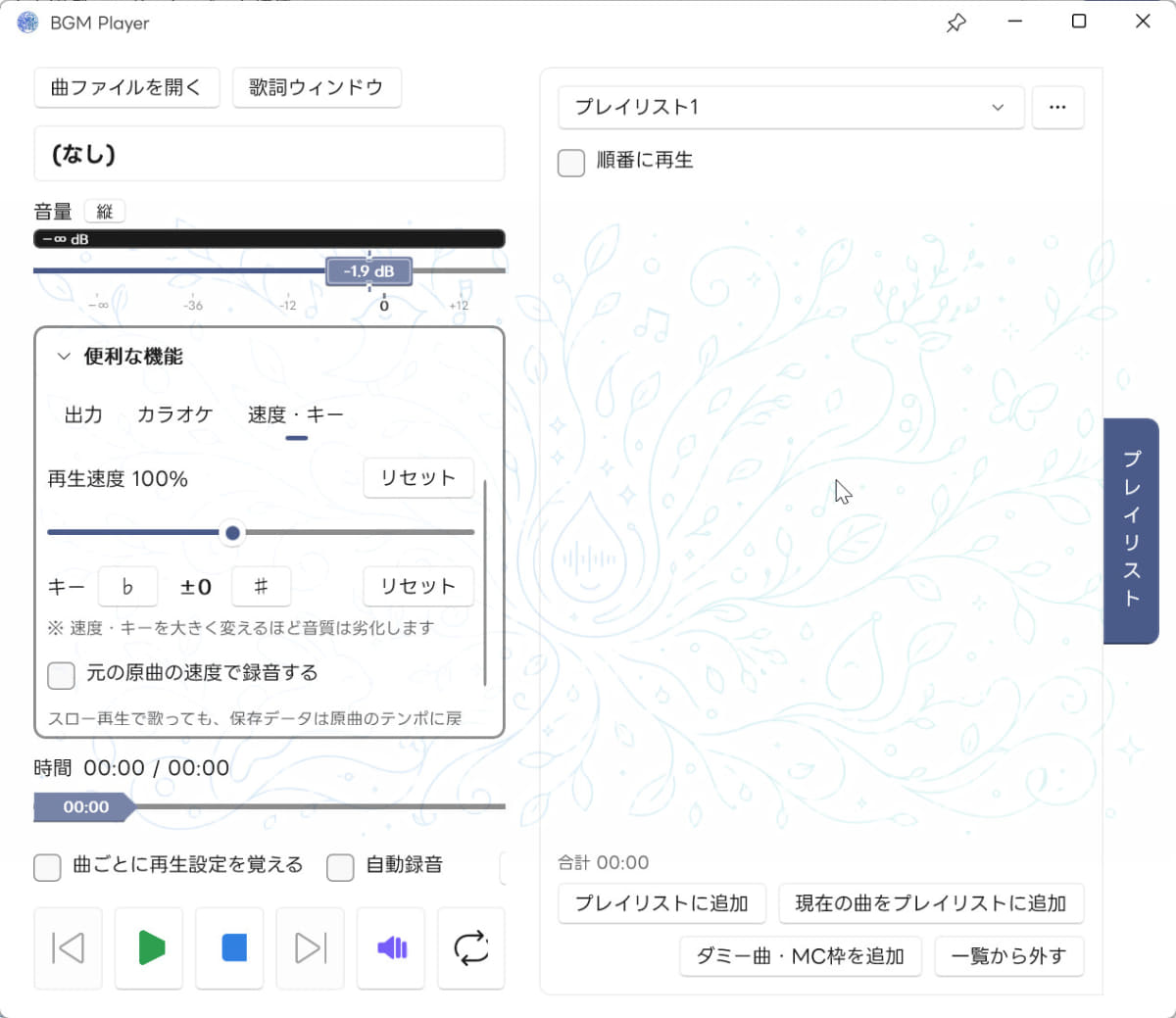The image size is (1176, 1018).
Task: Skip to the next track
Action: pyautogui.click(x=310, y=948)
